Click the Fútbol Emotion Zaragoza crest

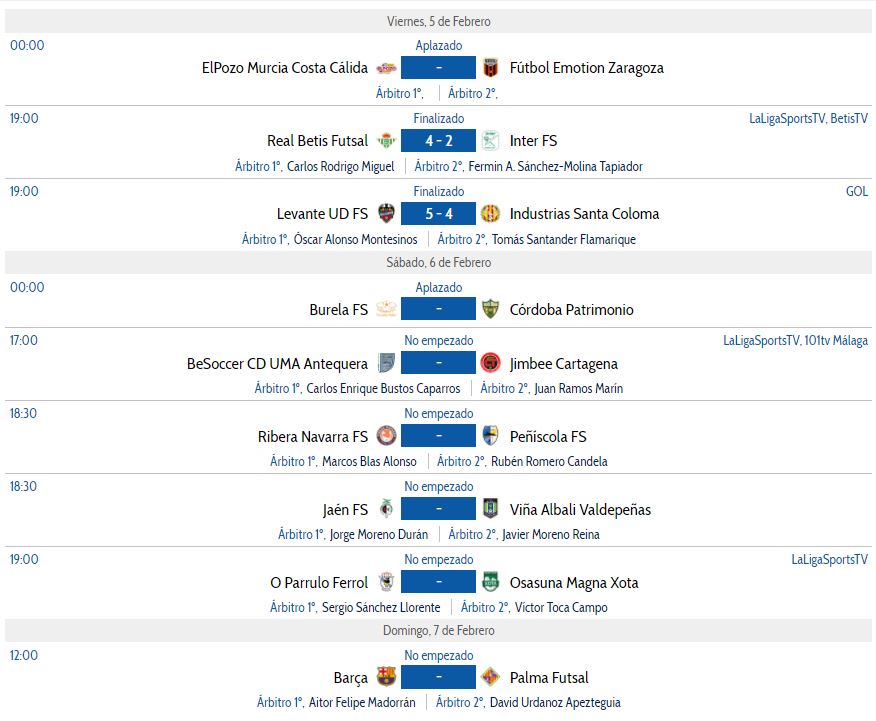coord(490,68)
